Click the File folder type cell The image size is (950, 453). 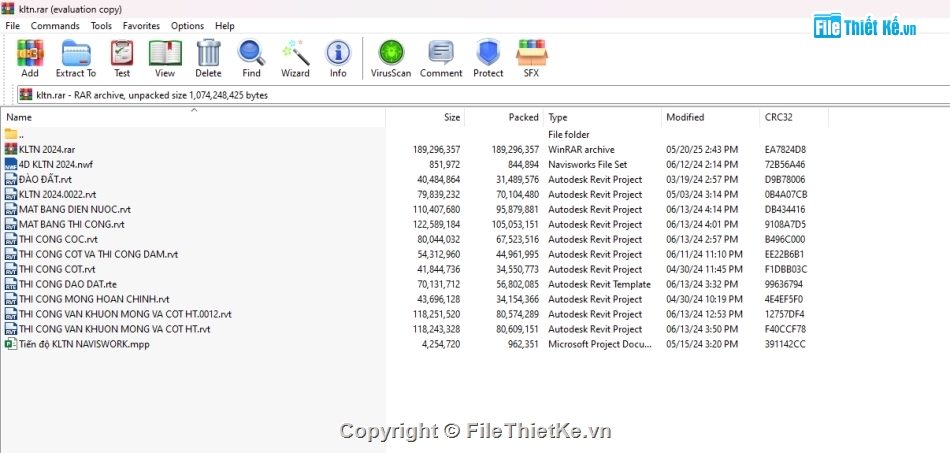[569, 134]
